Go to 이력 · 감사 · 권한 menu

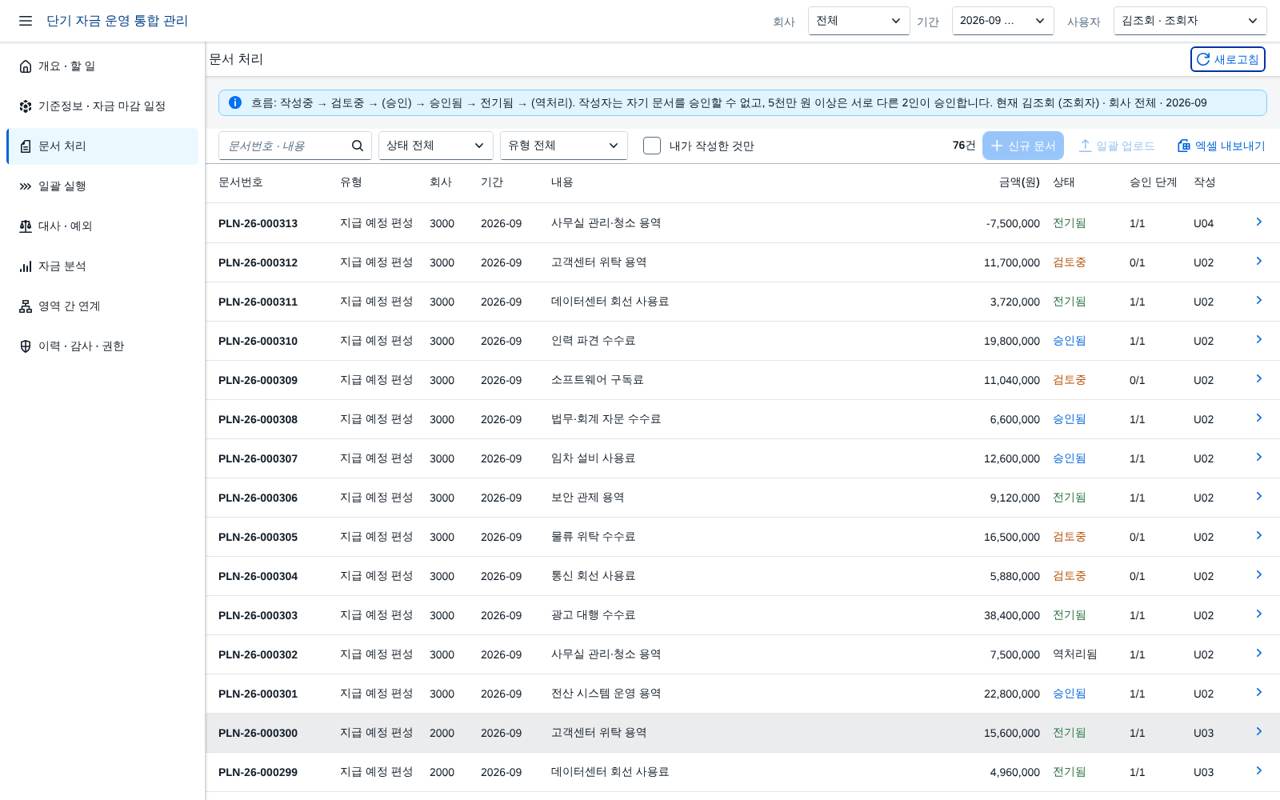[x=102, y=346]
